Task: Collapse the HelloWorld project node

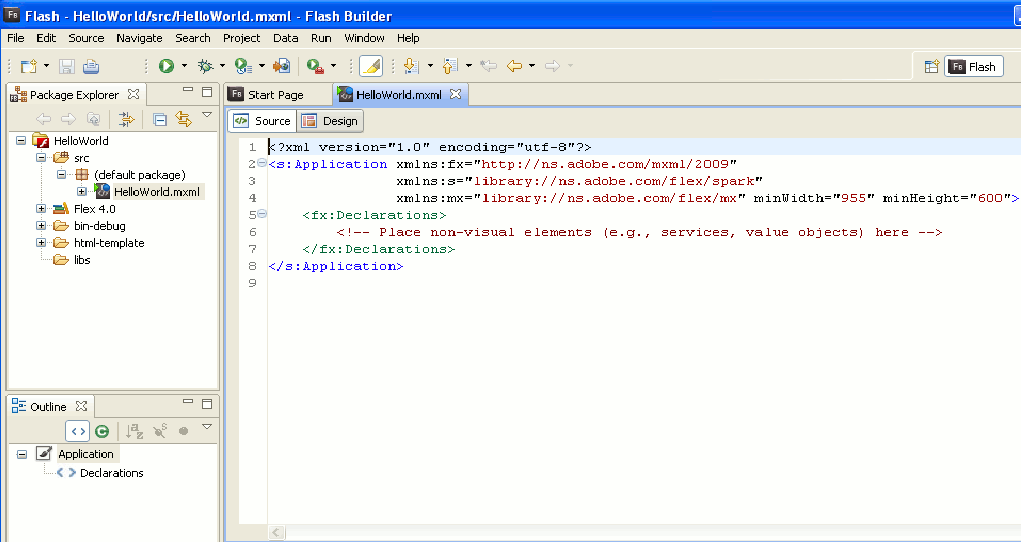Action: coord(21,141)
